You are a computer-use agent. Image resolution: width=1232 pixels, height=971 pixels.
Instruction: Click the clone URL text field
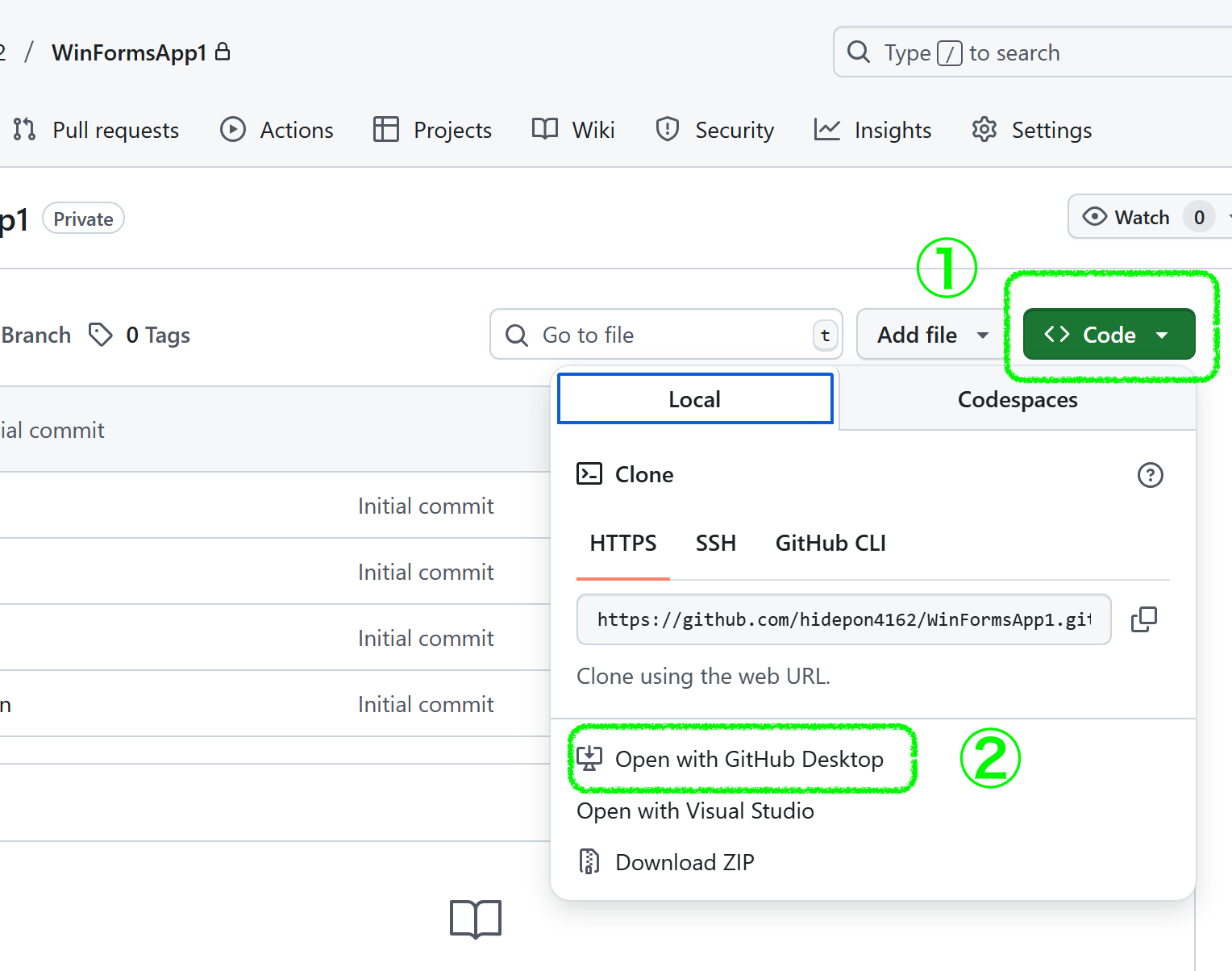pyautogui.click(x=843, y=619)
